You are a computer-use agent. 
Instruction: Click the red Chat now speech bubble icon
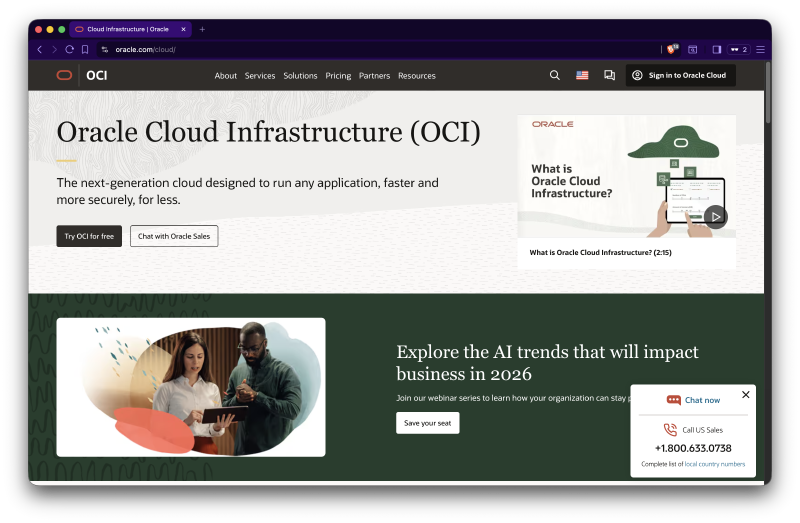673,400
